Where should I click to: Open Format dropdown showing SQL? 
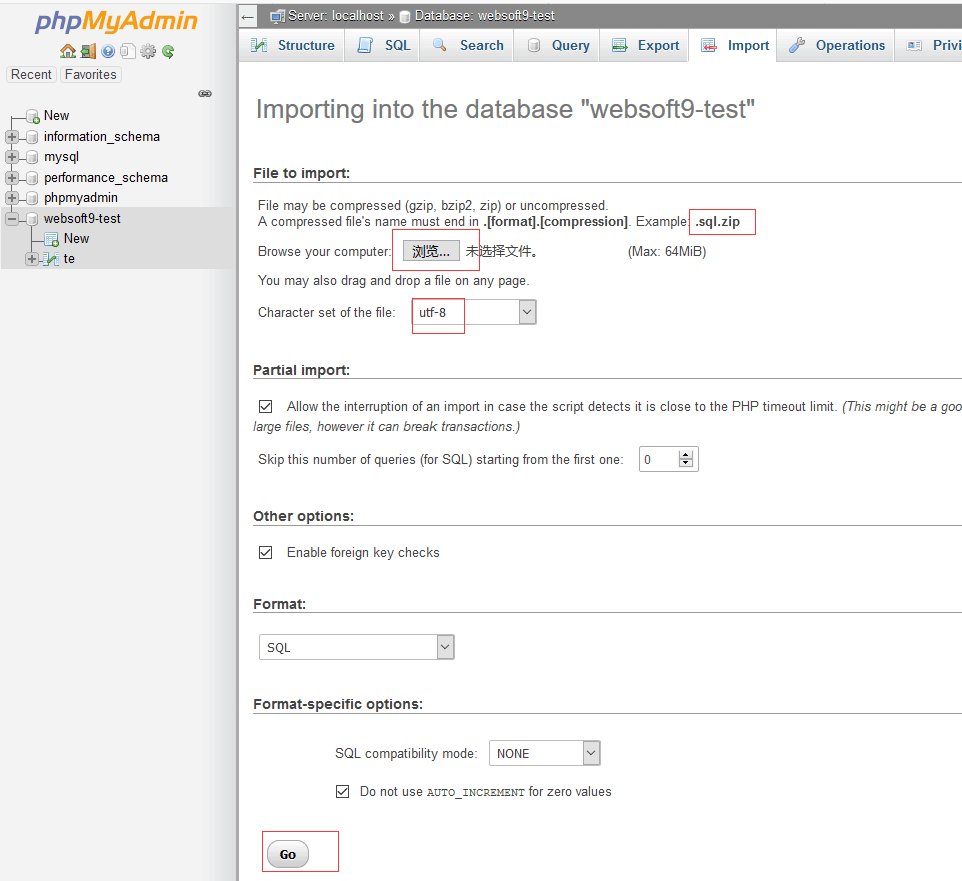tap(357, 647)
